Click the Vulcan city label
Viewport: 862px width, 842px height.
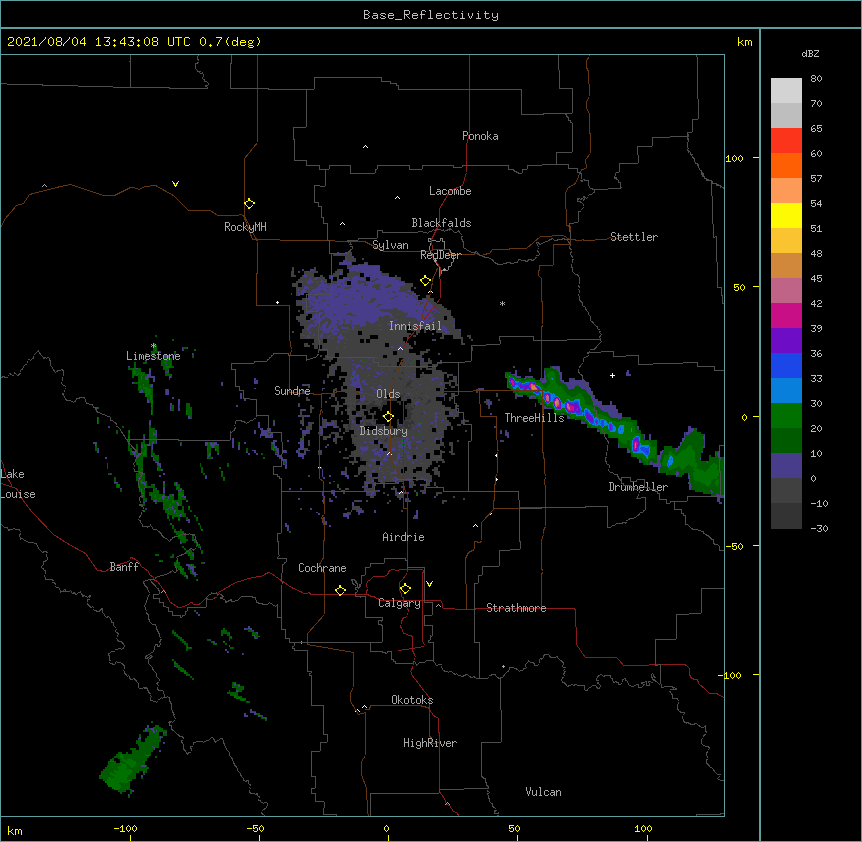(x=543, y=792)
